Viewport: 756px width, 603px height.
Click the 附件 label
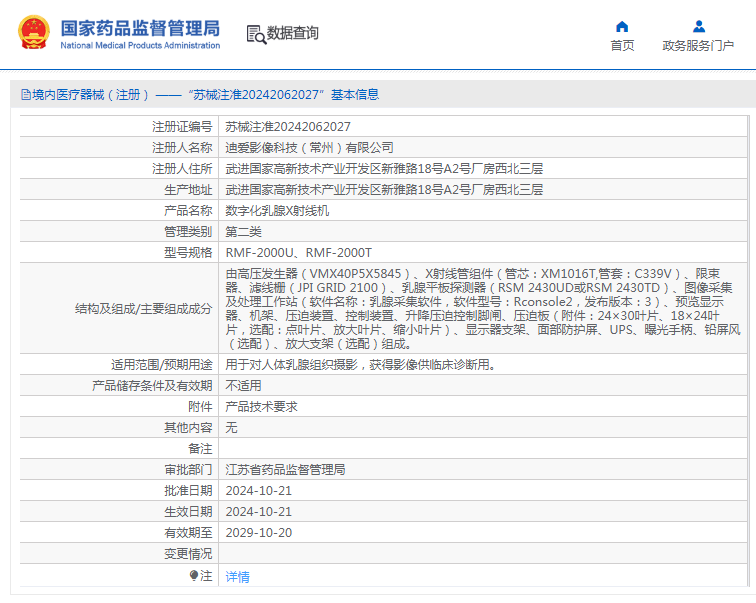[200, 406]
